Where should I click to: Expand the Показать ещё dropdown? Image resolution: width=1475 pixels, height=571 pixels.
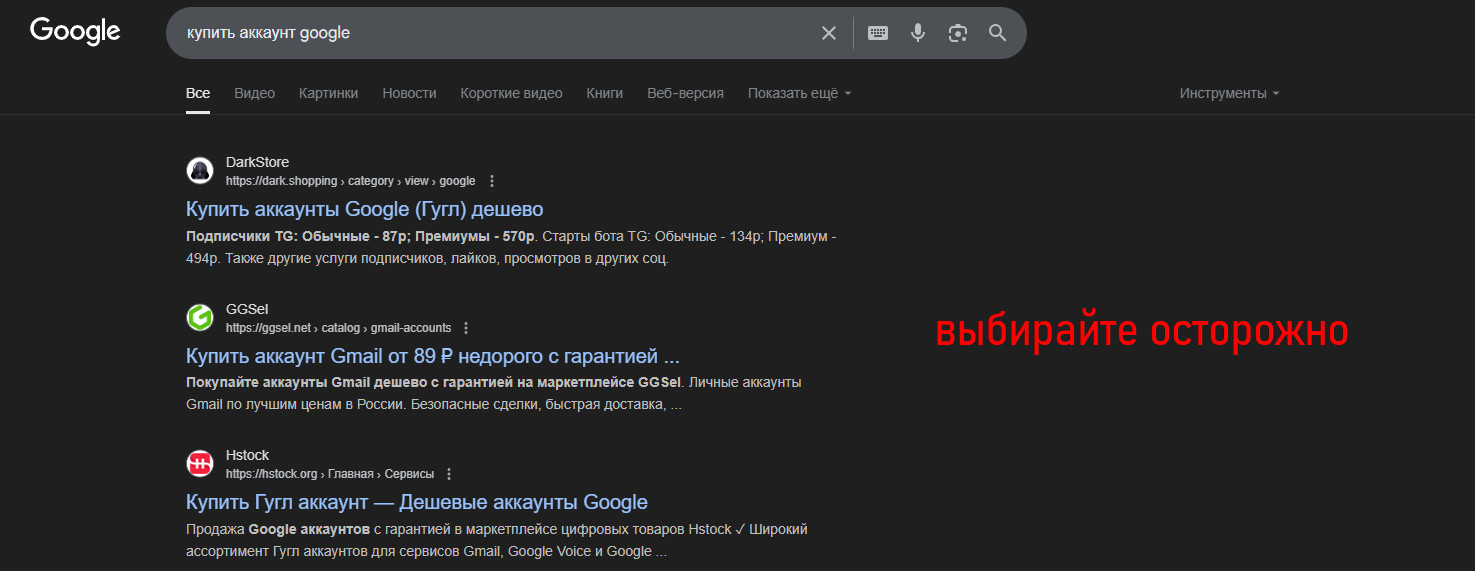tap(799, 93)
